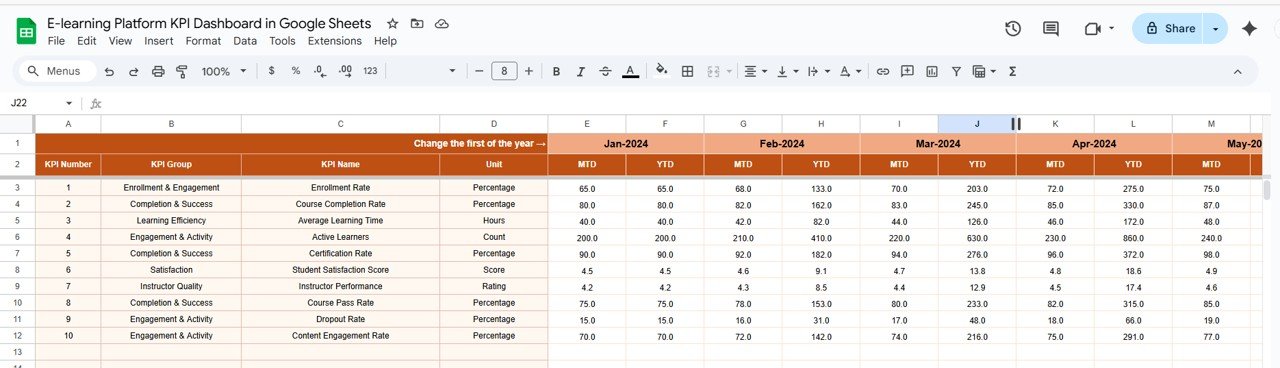Toggle bold formatting
This screenshot has width=1280, height=368.
tap(556, 71)
